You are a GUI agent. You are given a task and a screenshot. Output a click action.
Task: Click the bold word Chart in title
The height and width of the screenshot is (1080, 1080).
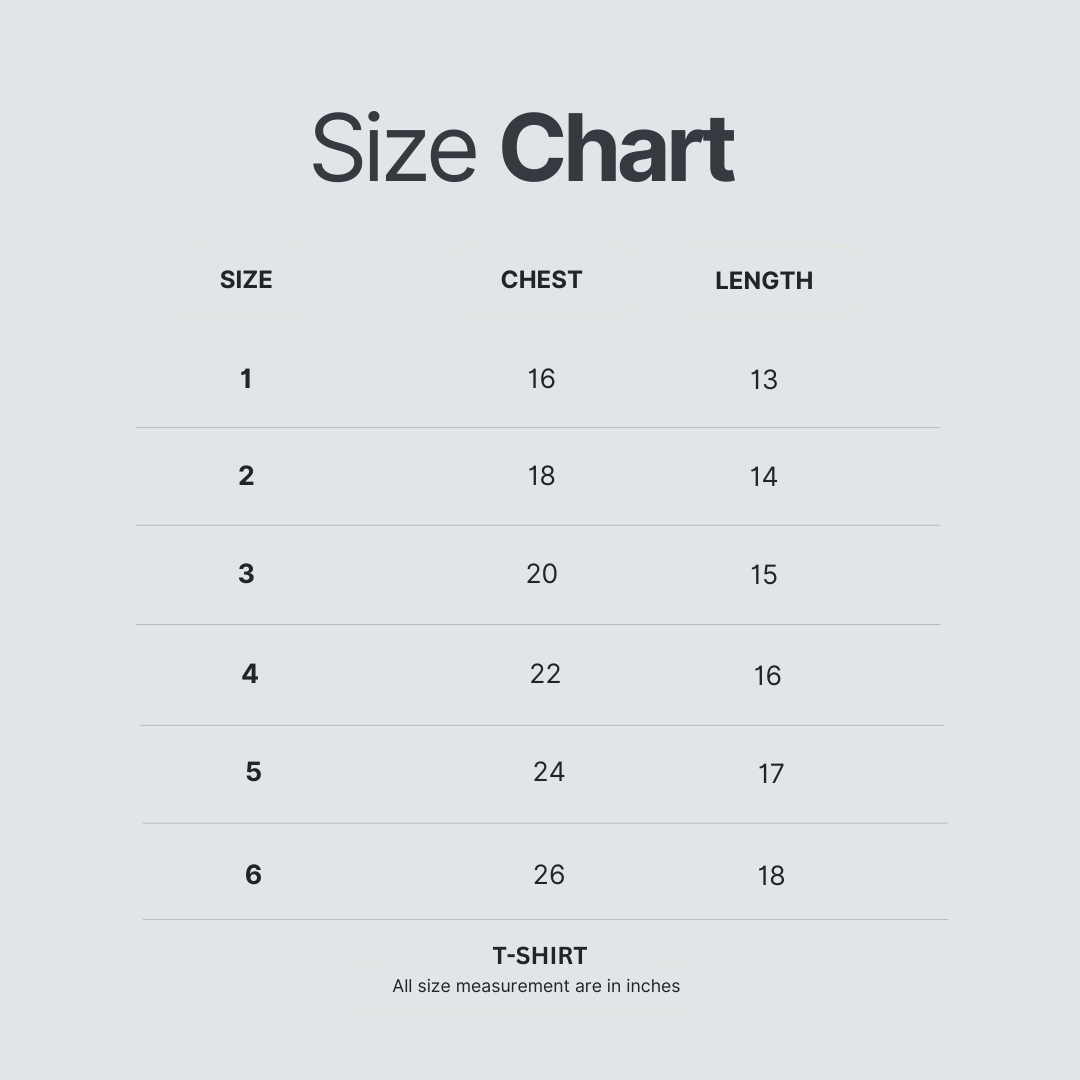[617, 150]
